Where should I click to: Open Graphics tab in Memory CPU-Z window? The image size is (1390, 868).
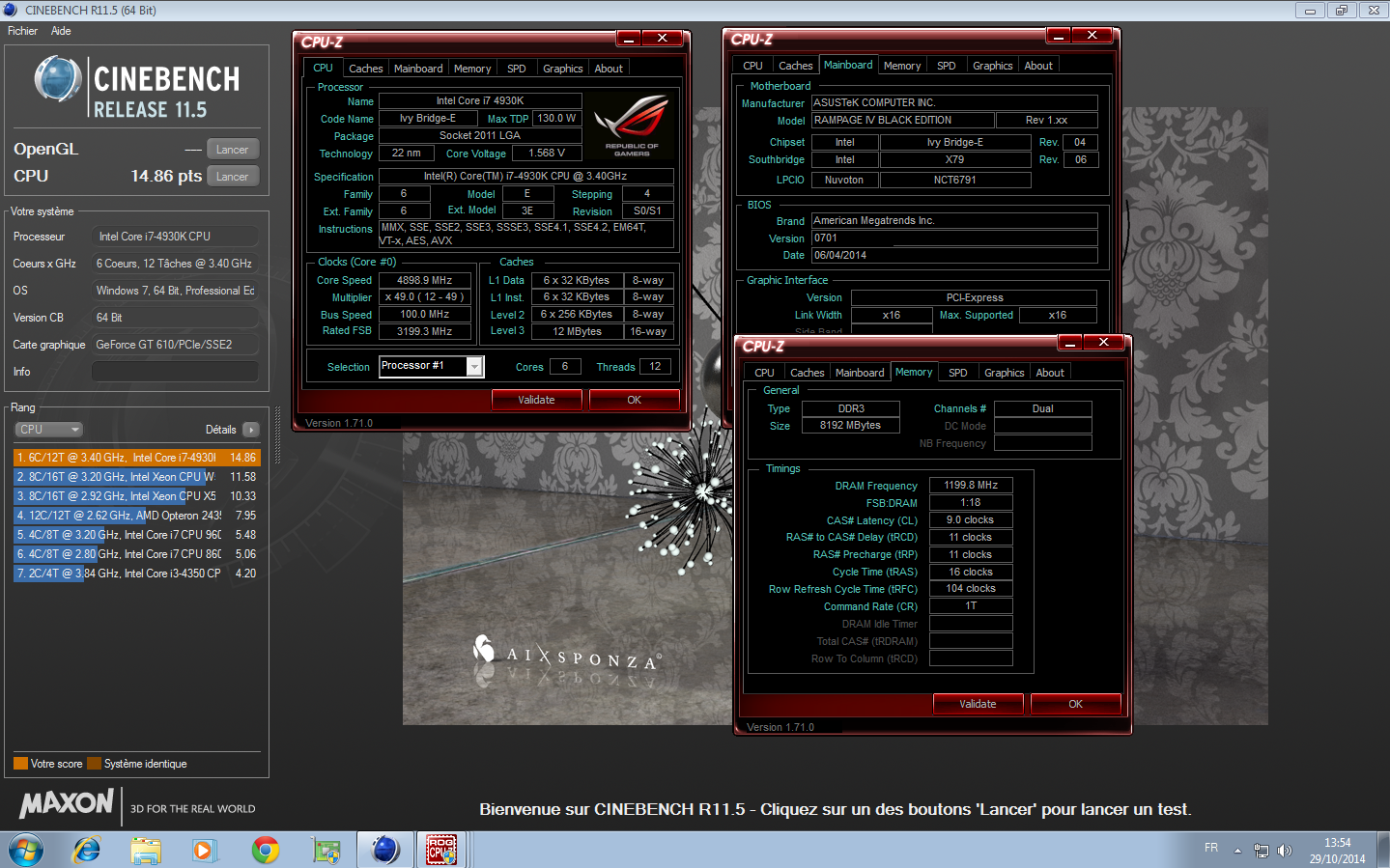(1005, 373)
